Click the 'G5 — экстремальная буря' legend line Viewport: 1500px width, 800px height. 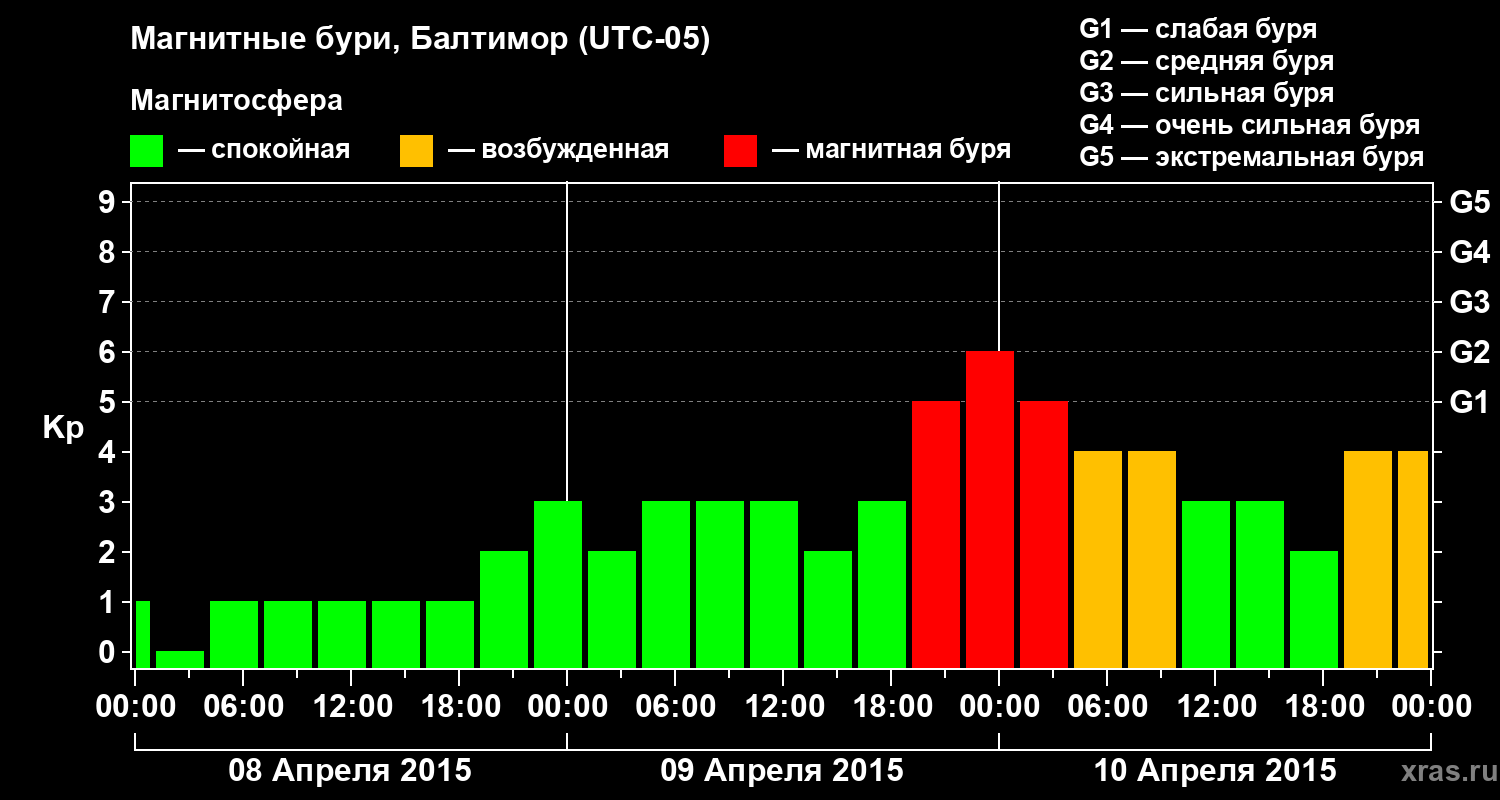1252,158
